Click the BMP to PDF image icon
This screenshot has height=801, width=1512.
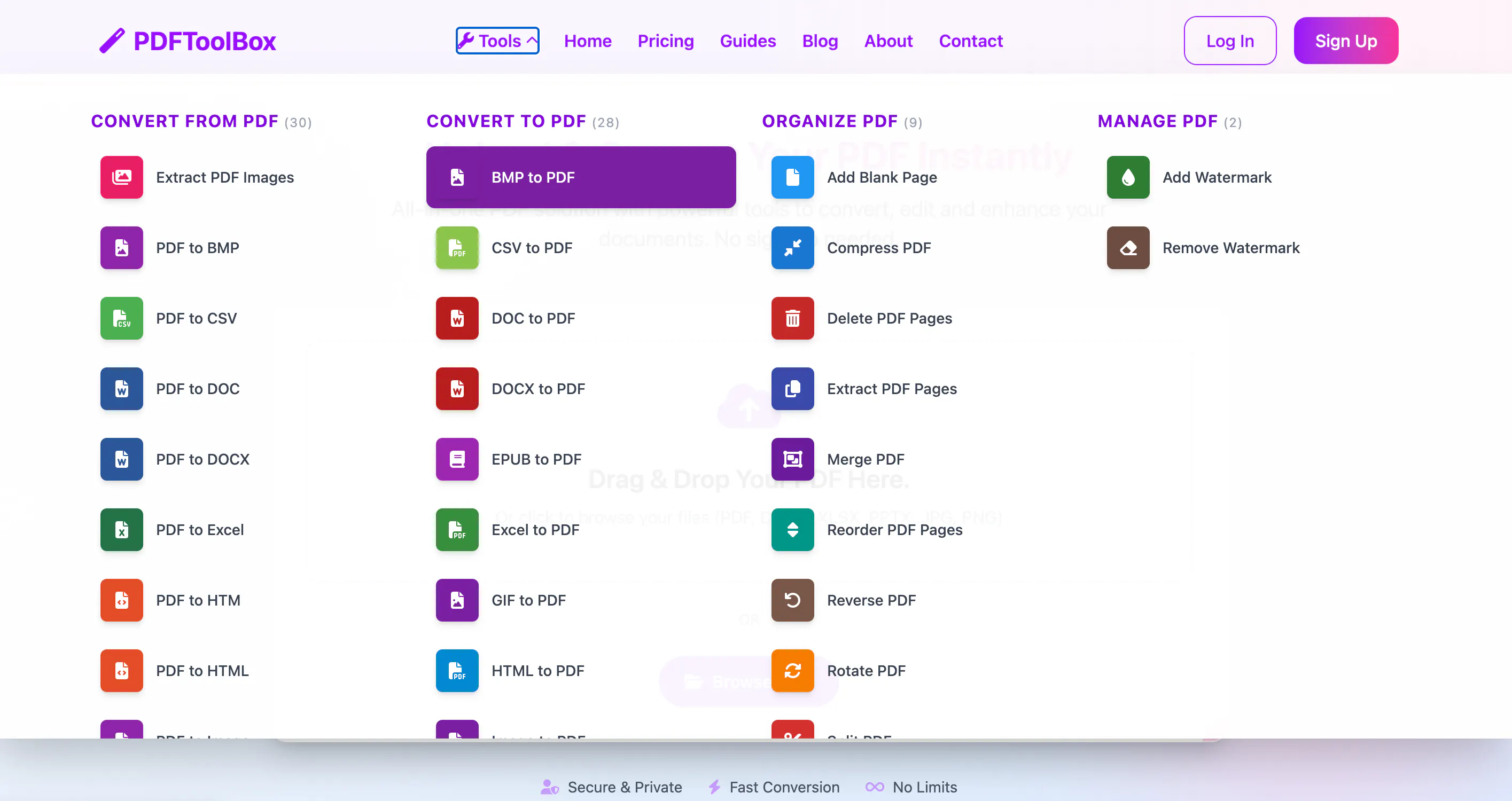coord(457,177)
